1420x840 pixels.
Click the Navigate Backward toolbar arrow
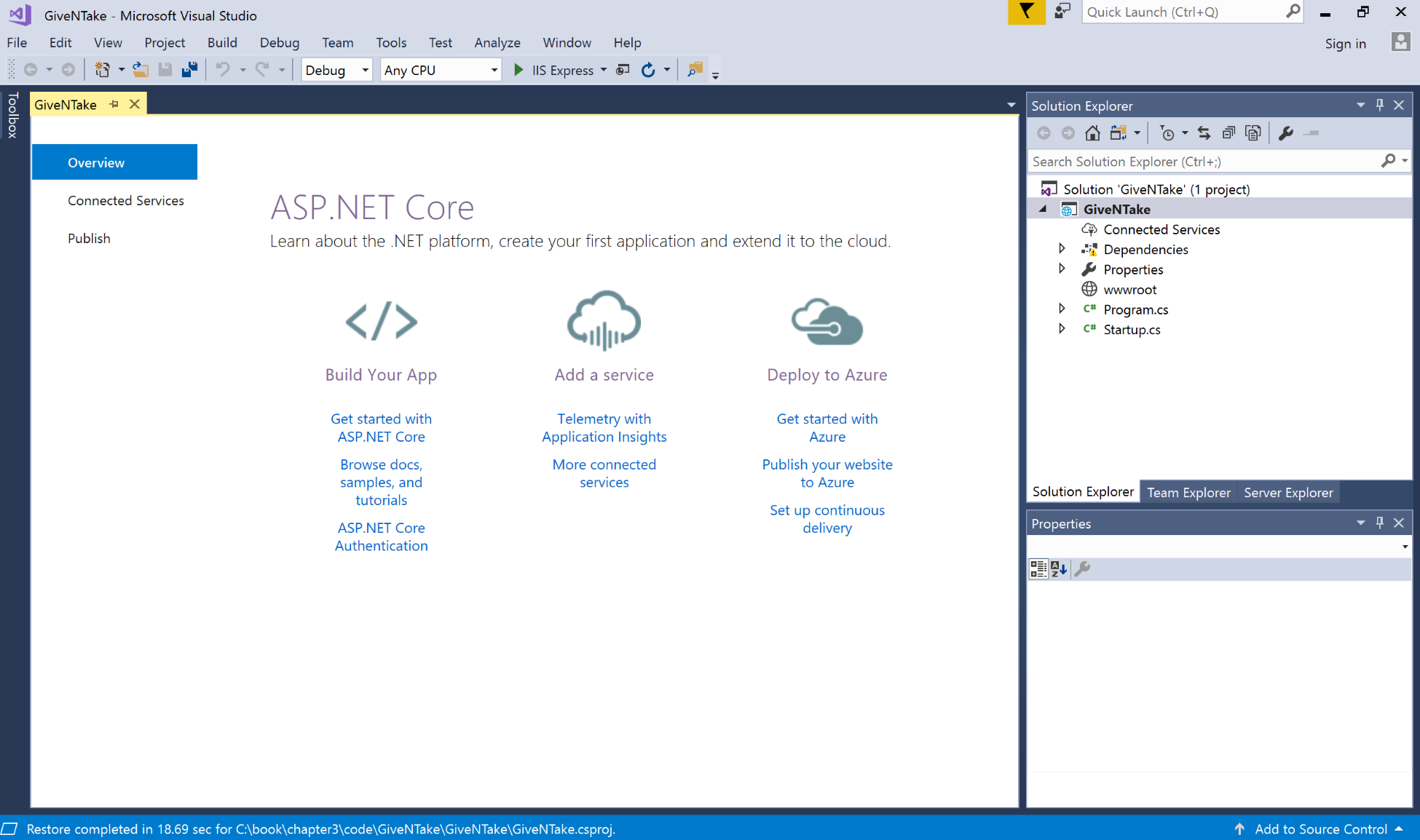(x=31, y=70)
